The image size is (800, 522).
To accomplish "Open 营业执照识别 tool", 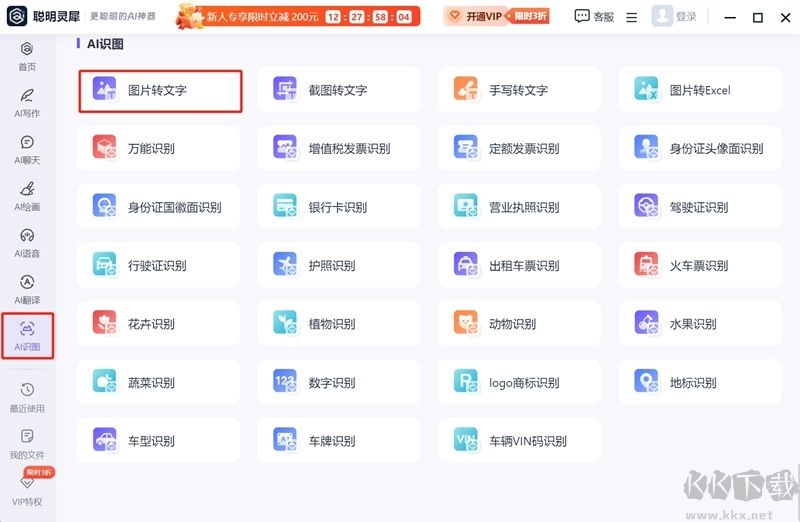I will click(x=519, y=207).
